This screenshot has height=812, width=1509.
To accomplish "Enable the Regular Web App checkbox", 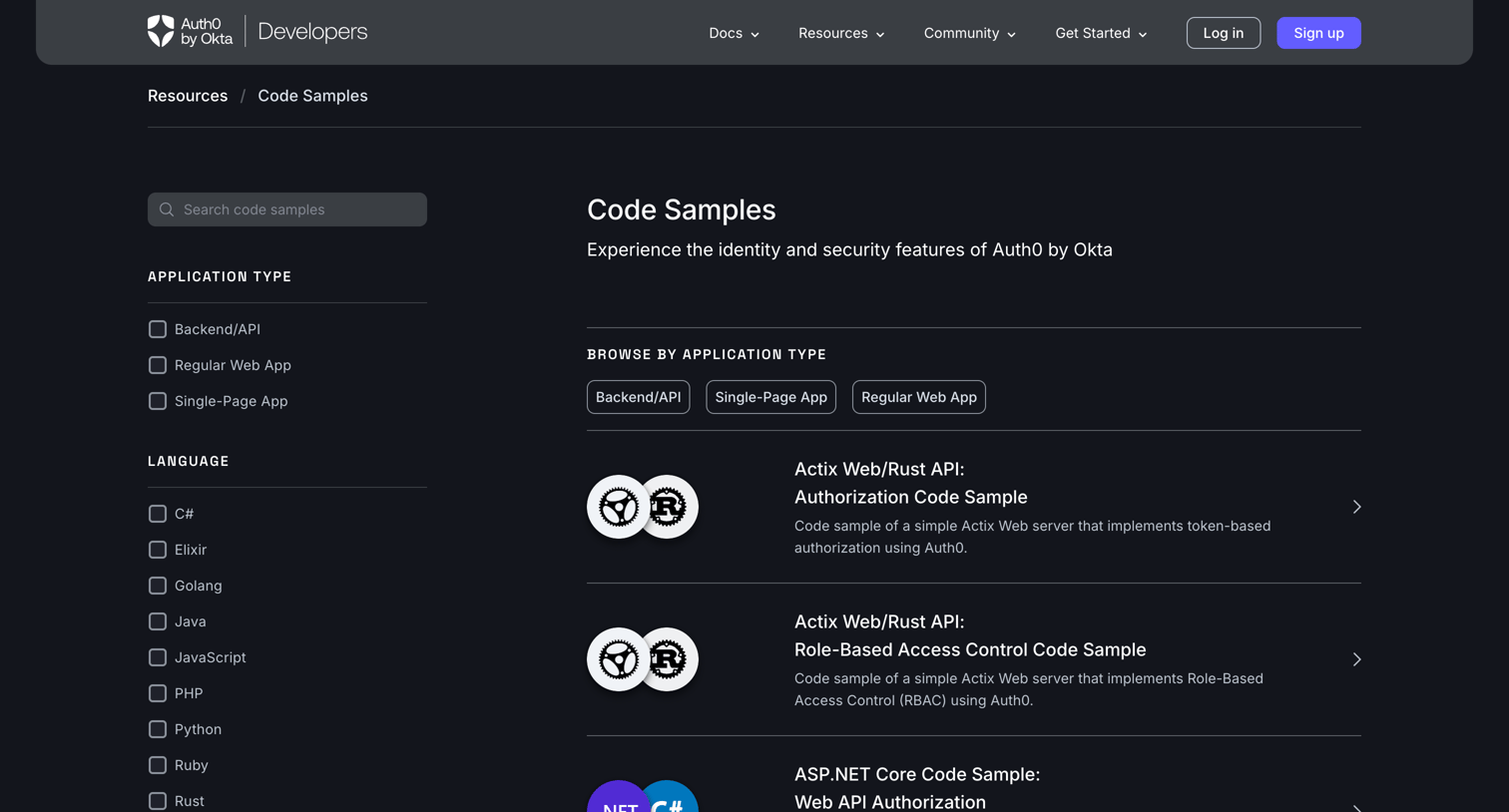I will 158,365.
